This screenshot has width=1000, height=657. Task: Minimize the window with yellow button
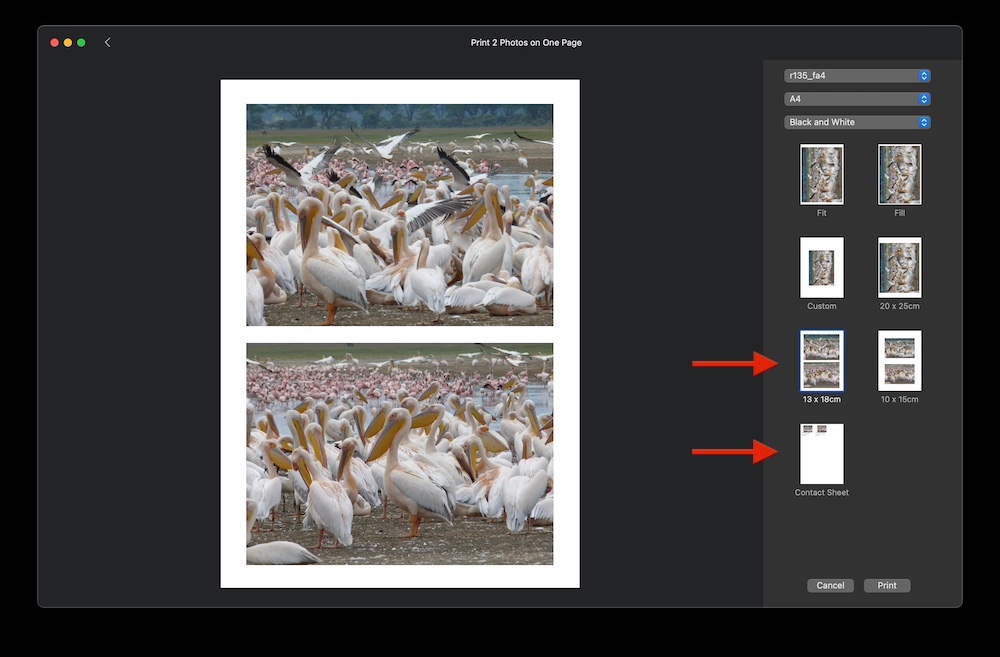click(x=68, y=43)
